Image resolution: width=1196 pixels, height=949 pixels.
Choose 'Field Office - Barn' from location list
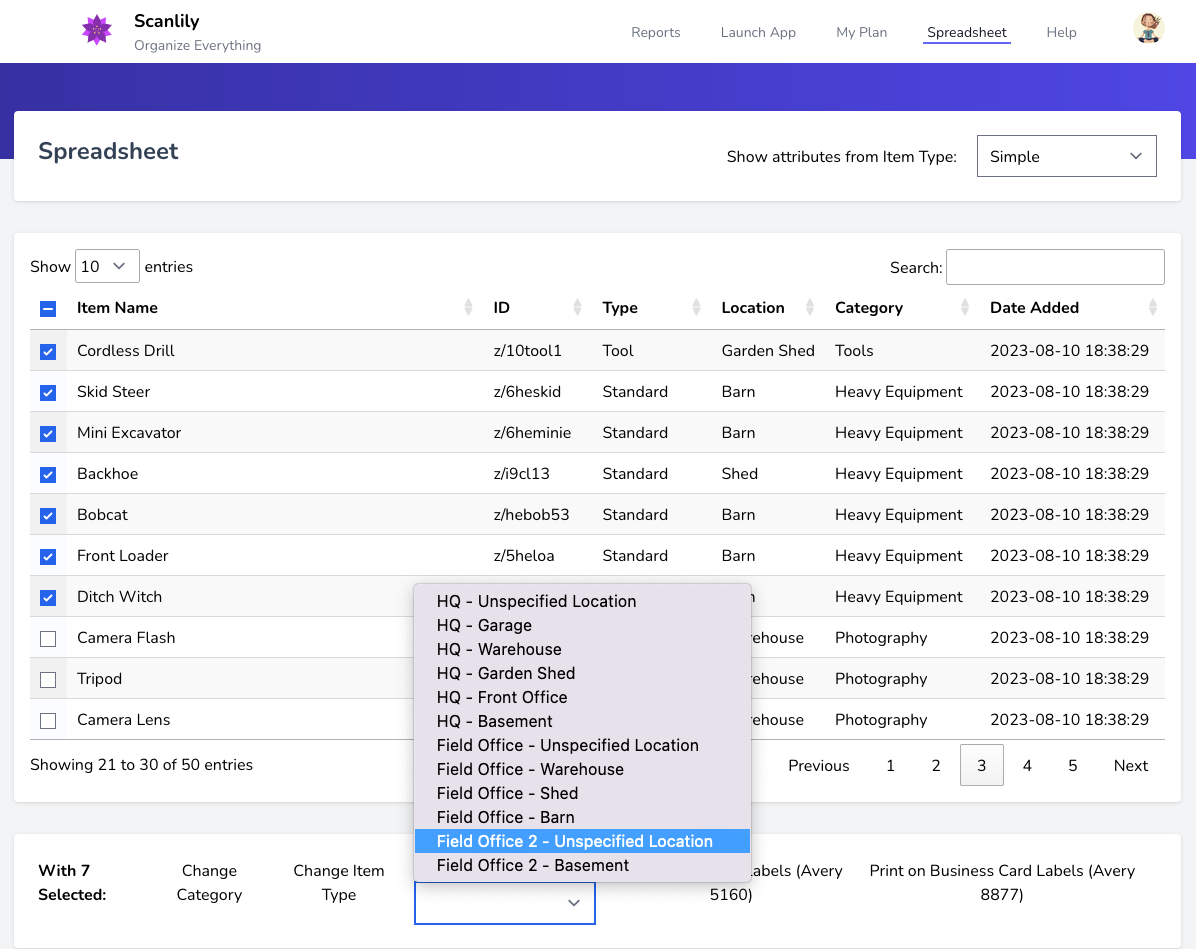[505, 817]
